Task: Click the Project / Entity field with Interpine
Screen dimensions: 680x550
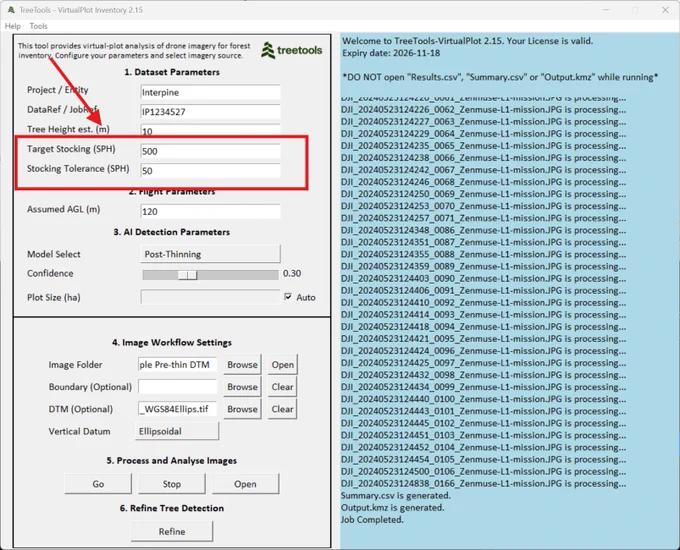Action: [210, 92]
